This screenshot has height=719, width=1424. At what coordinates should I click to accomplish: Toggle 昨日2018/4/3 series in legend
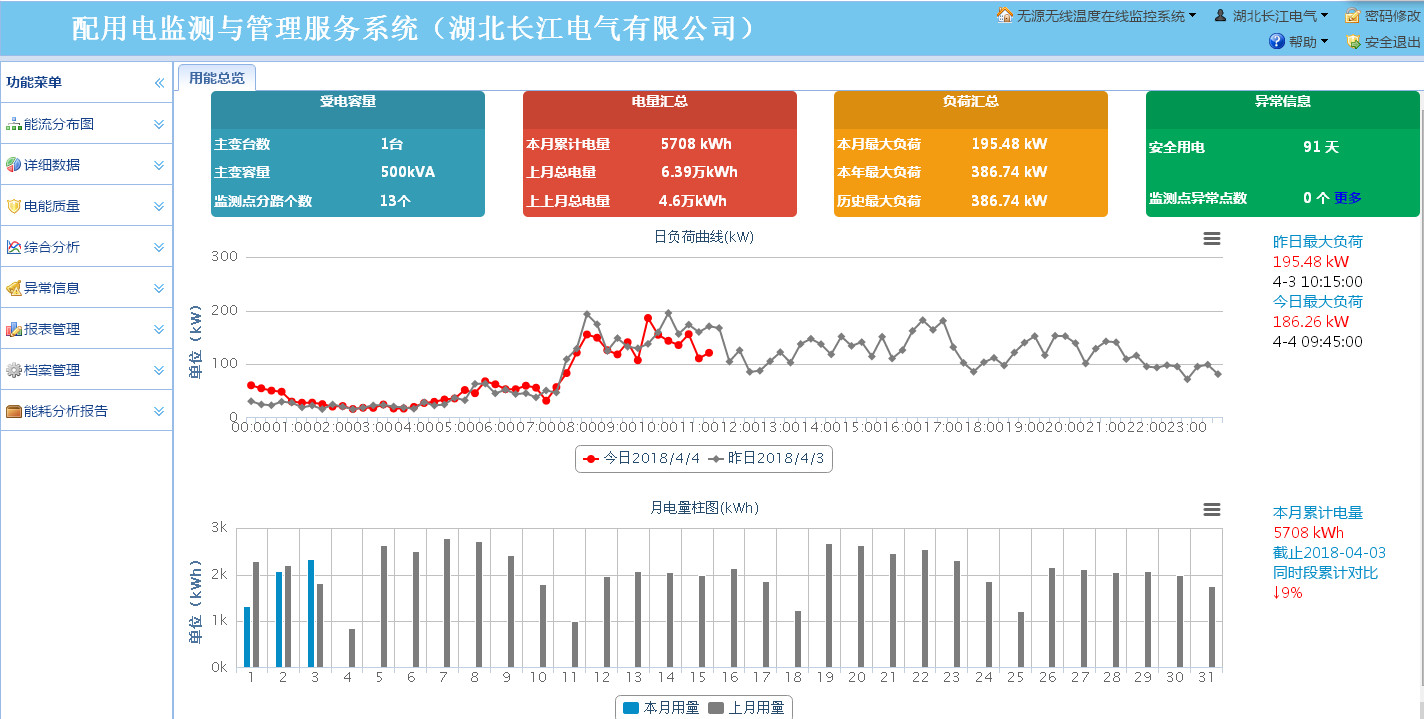(x=768, y=459)
